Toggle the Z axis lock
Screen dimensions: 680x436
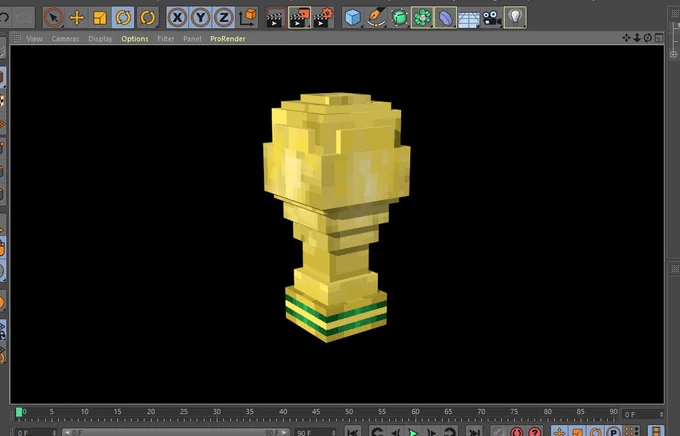pyautogui.click(x=224, y=18)
